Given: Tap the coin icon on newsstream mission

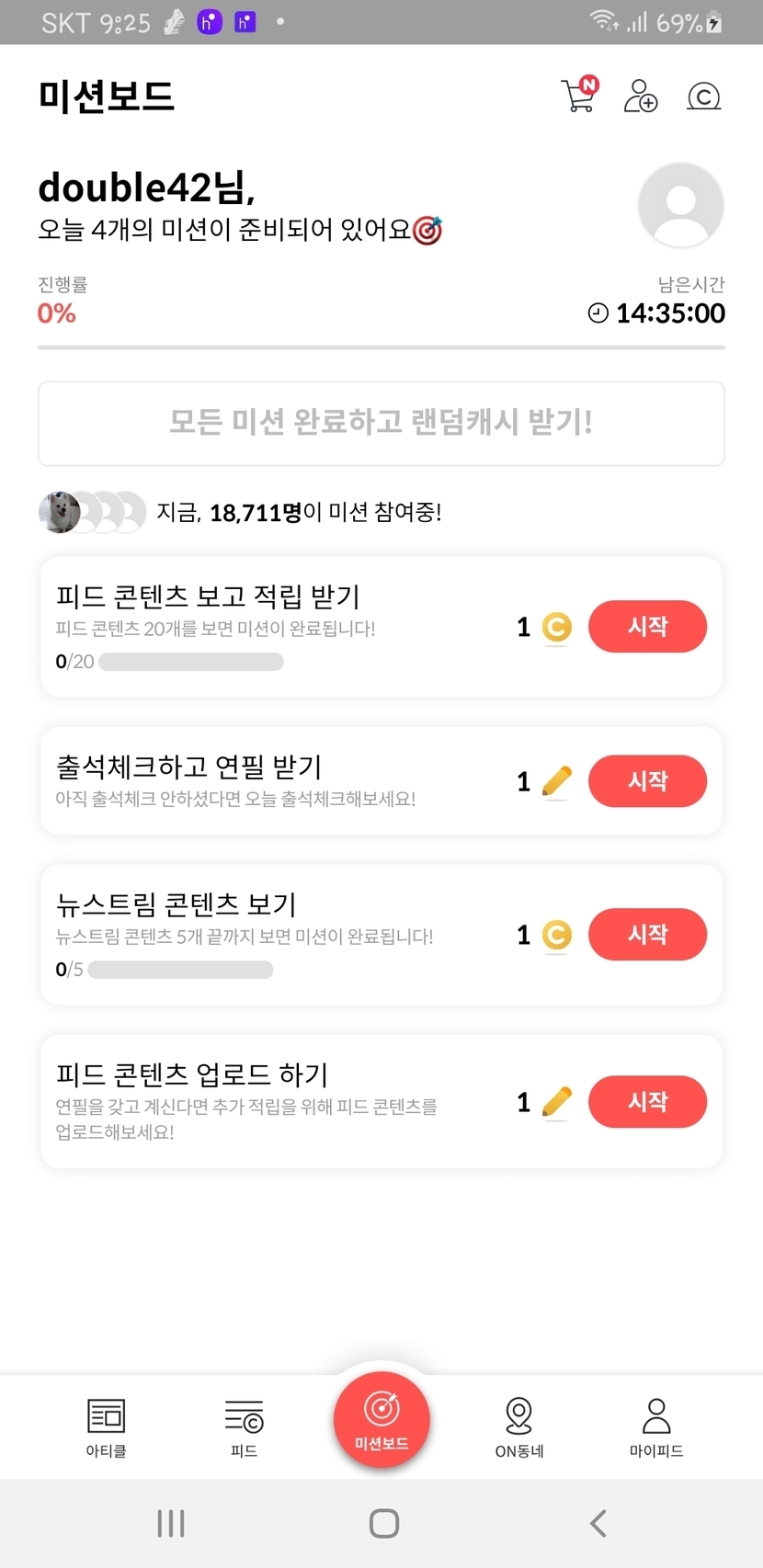Looking at the screenshot, I should (556, 935).
